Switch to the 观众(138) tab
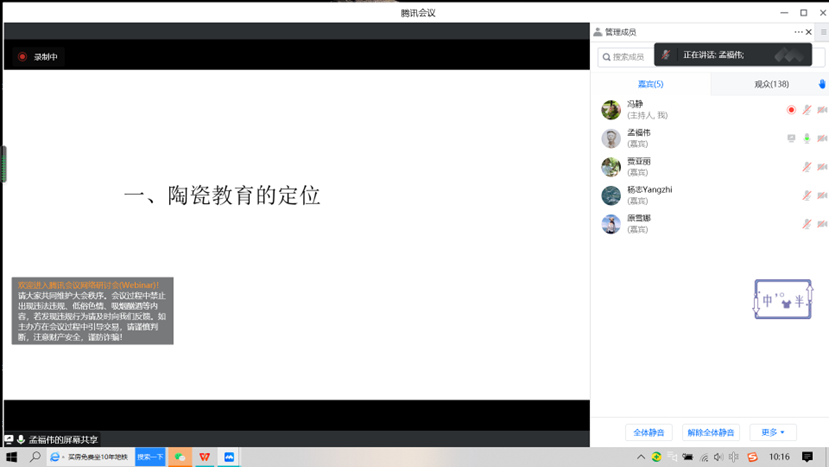The height and width of the screenshot is (467, 829). pyautogui.click(x=771, y=84)
